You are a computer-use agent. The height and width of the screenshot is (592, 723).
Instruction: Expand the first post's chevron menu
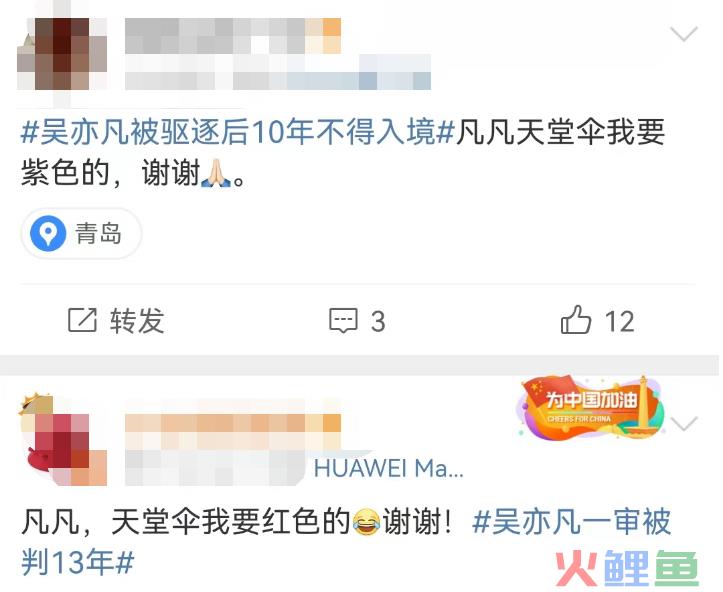coord(683,34)
